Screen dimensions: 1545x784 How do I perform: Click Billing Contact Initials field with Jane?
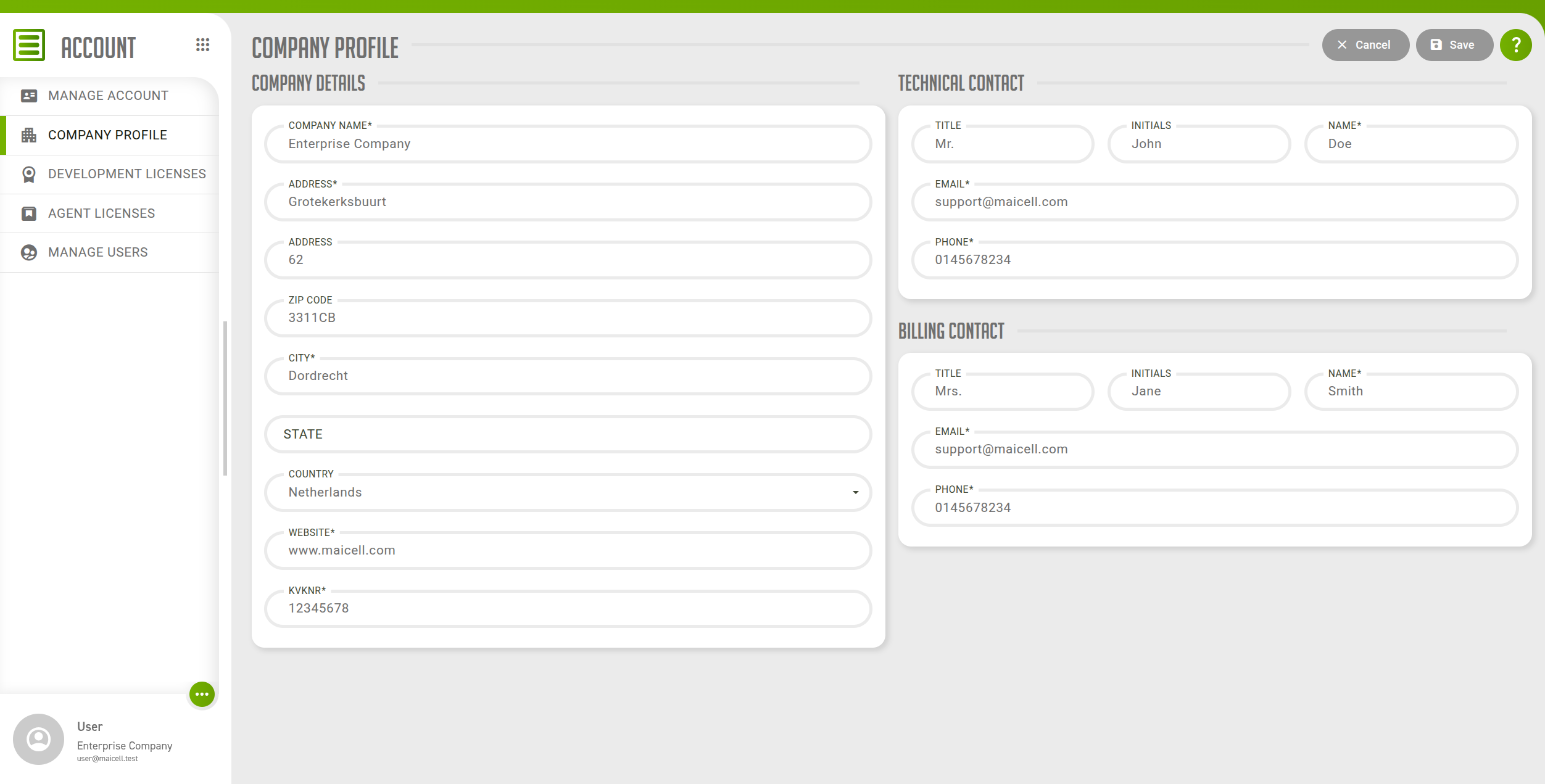point(1199,391)
